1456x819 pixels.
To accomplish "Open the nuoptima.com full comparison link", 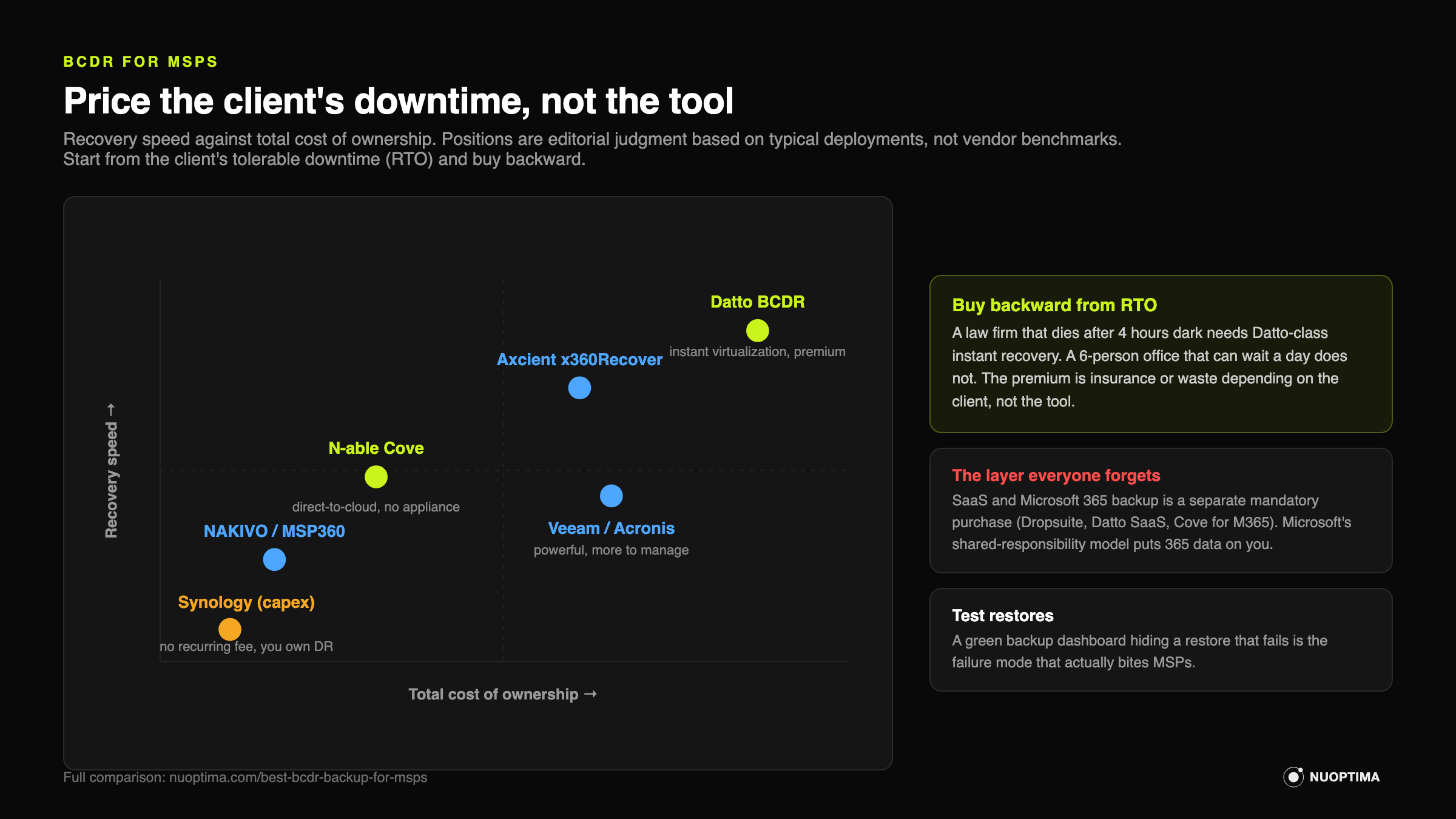I will coord(298,777).
